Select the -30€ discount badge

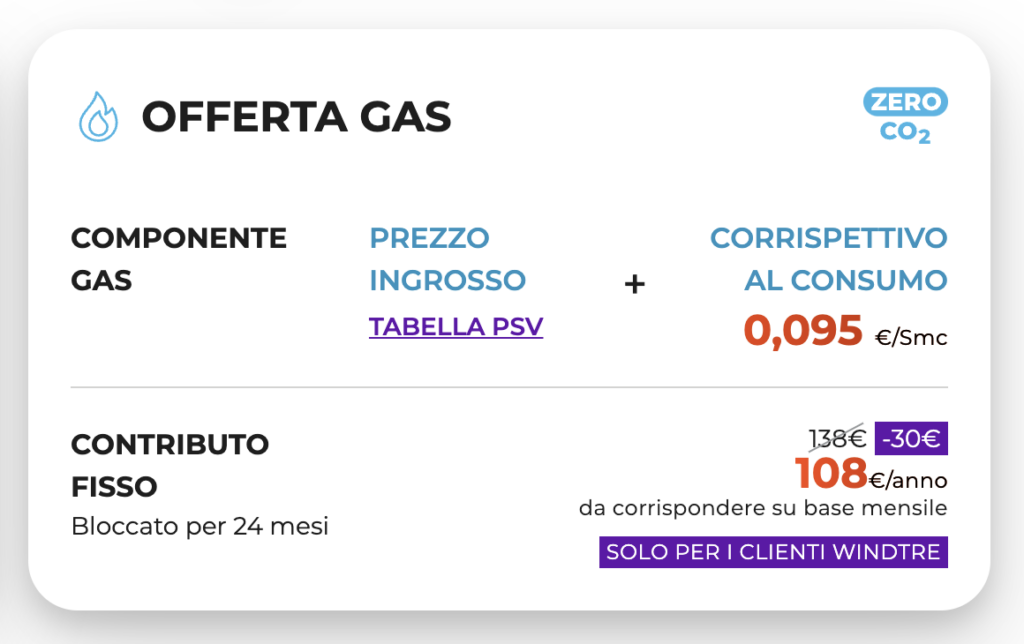pyautogui.click(x=911, y=438)
